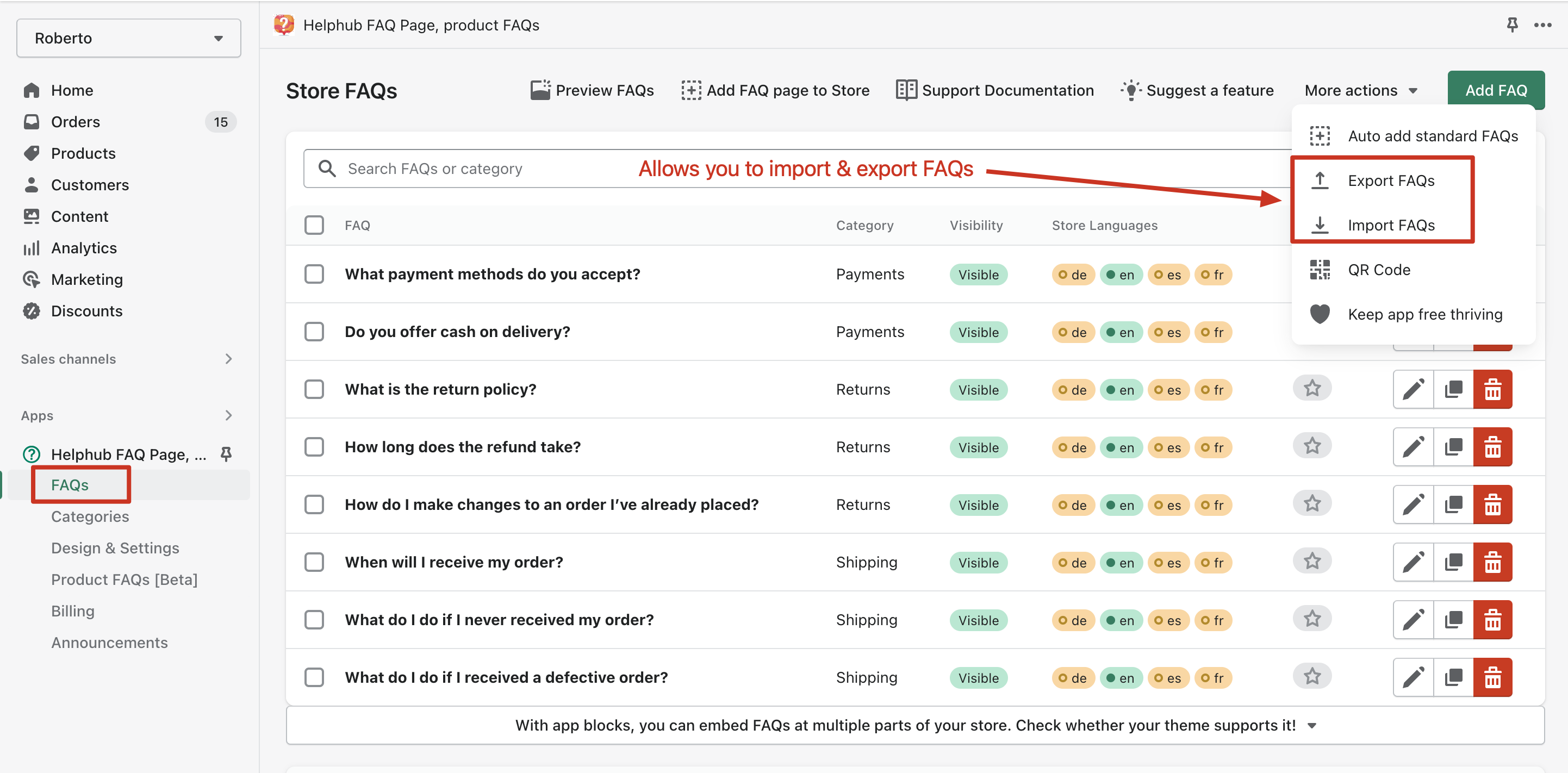Delete the 'When will I receive my order?' FAQ

(x=1492, y=563)
